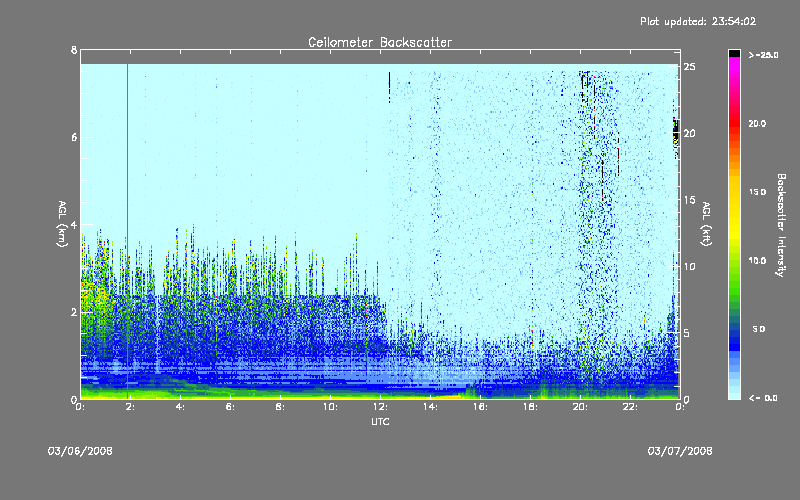Click the "25" tick on the kft axis

tap(689, 67)
